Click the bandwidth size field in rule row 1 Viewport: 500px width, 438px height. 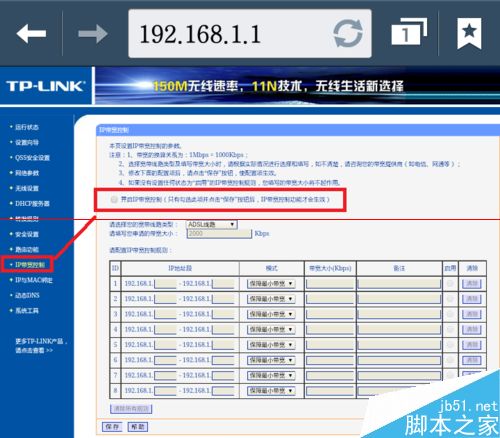point(330,284)
